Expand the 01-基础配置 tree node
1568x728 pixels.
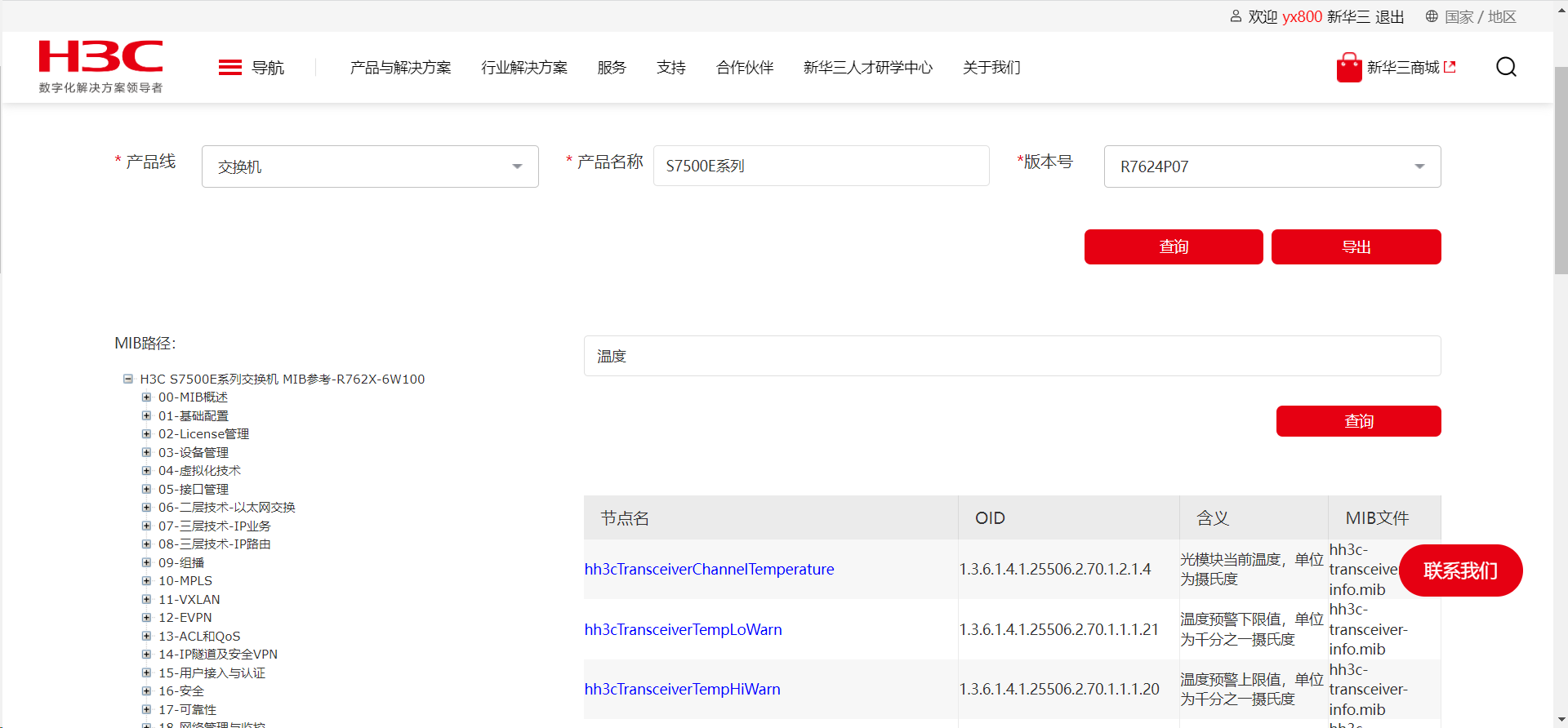(x=146, y=415)
